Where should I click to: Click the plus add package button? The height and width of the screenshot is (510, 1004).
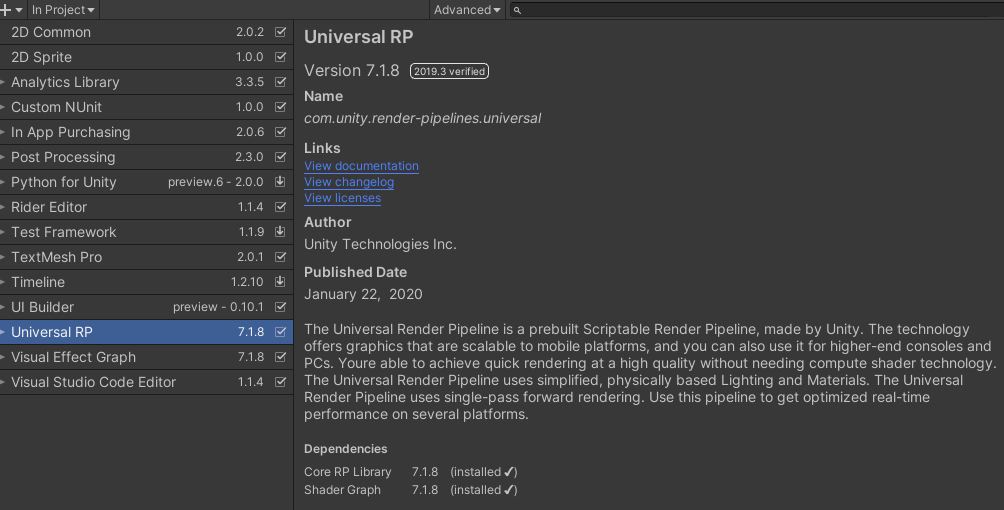pos(11,10)
